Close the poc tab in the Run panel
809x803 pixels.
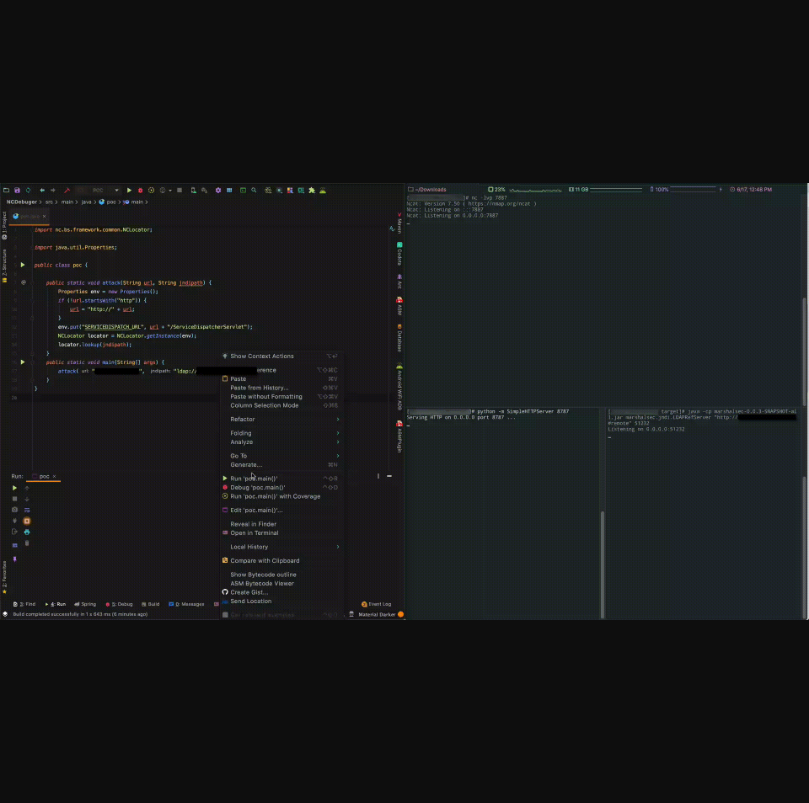coord(56,476)
